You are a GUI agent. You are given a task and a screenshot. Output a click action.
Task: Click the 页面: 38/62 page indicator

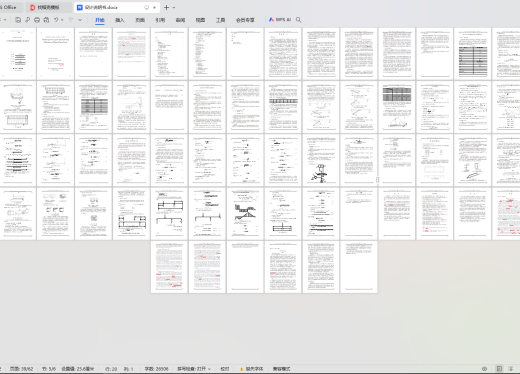[x=21, y=369]
